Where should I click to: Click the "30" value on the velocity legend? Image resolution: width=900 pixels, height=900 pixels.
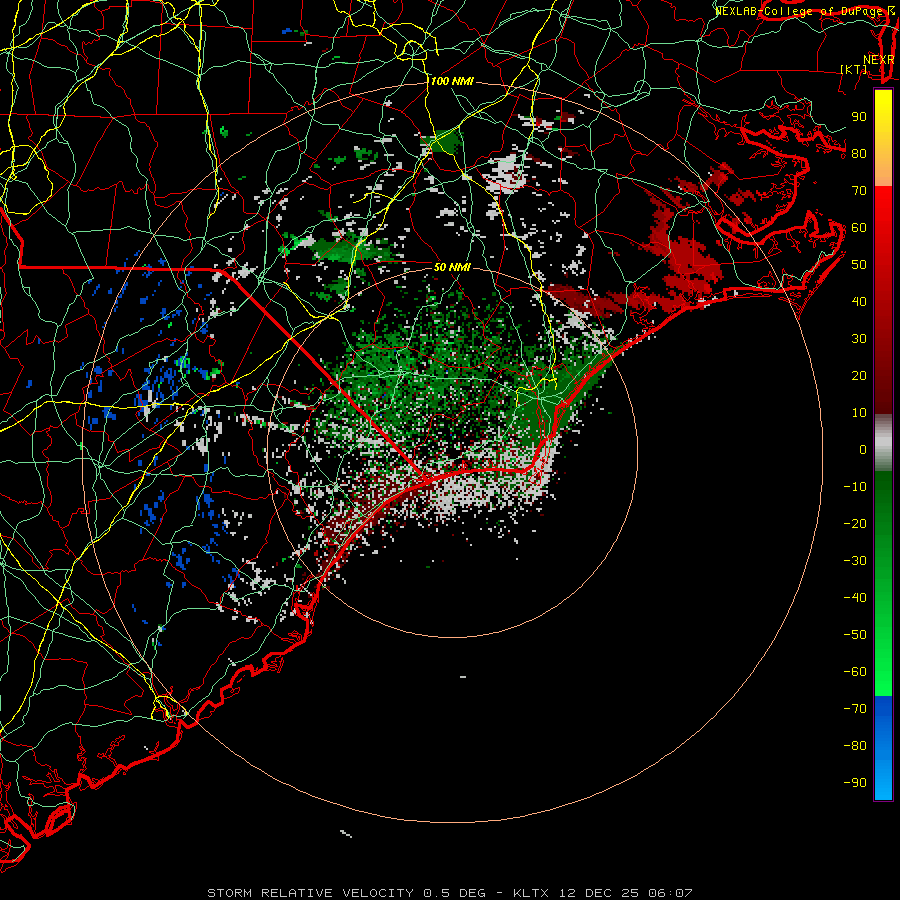pos(859,339)
